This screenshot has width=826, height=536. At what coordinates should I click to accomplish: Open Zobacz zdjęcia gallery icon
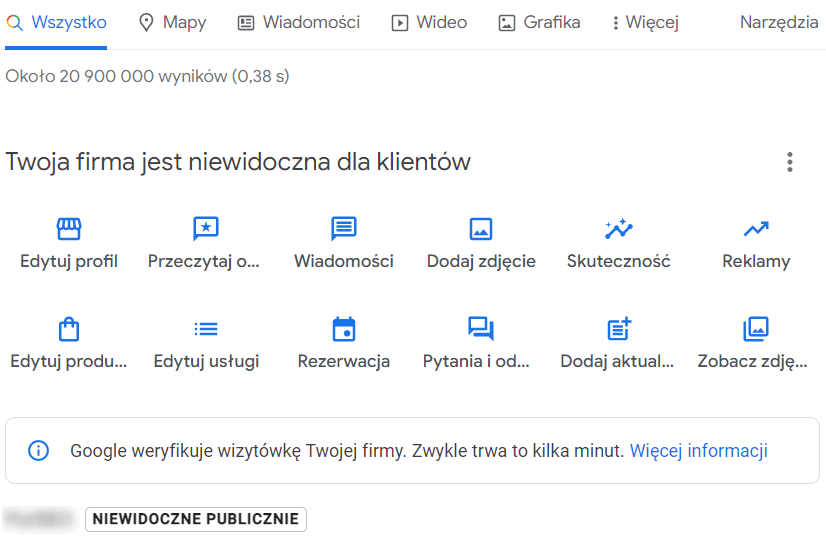(x=756, y=329)
